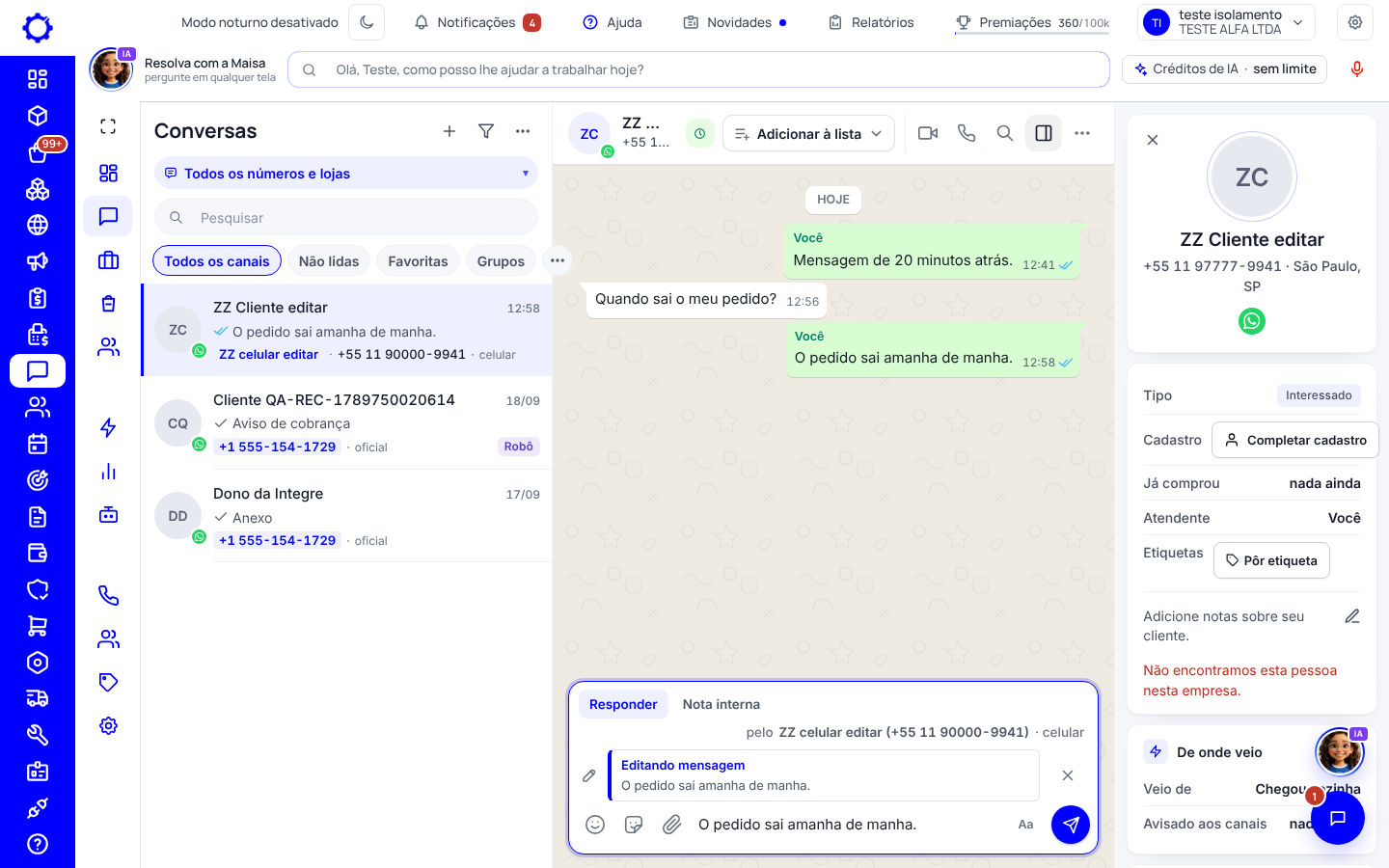
Task: Open the Cliente QA-REC-1789750020614 conversation
Action: (x=347, y=423)
